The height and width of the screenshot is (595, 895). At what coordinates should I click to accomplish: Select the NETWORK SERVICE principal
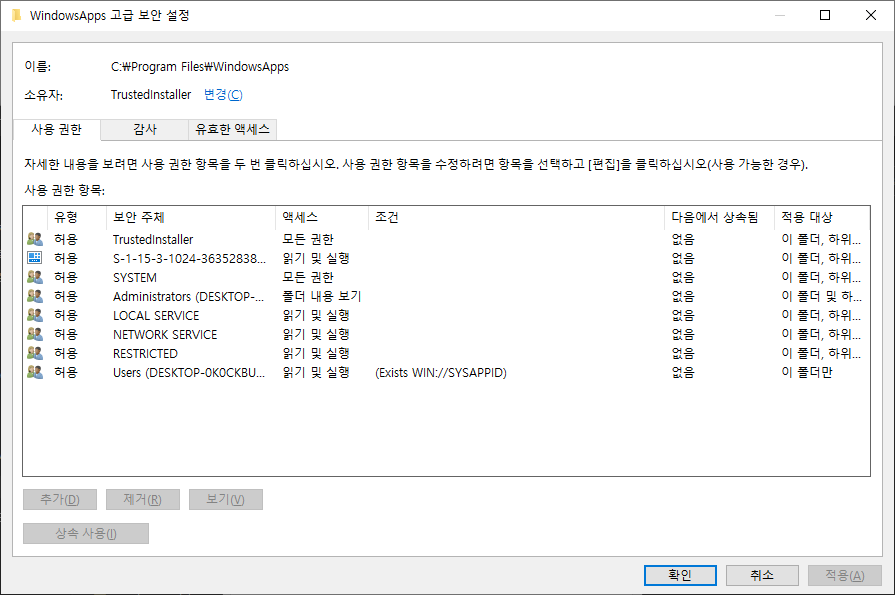coord(165,334)
